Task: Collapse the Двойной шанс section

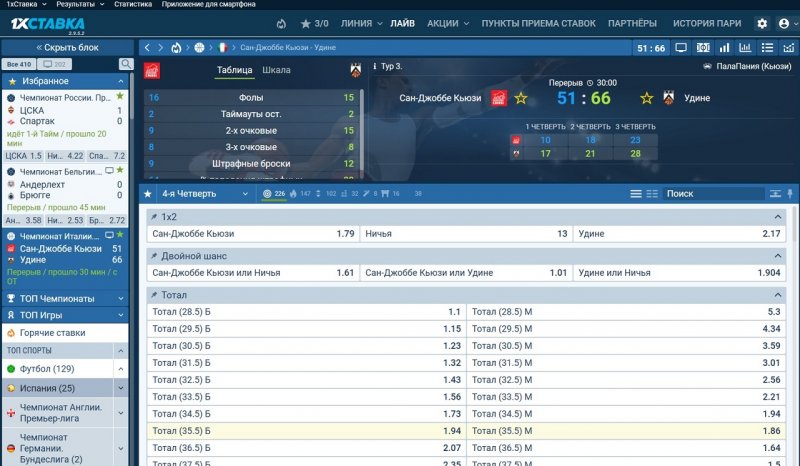Action: pyautogui.click(x=778, y=256)
